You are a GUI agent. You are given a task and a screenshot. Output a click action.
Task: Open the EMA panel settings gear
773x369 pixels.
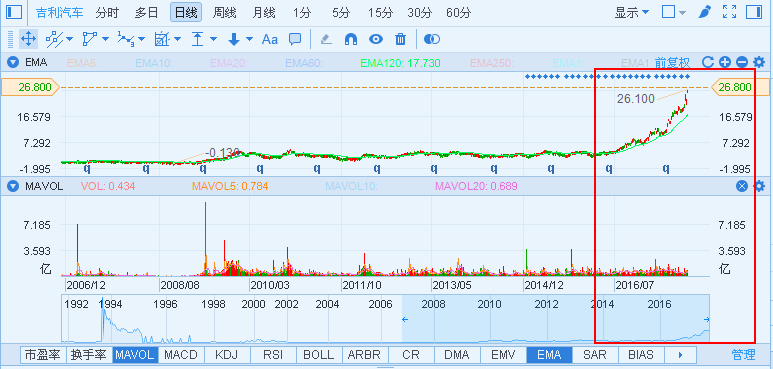(x=759, y=62)
